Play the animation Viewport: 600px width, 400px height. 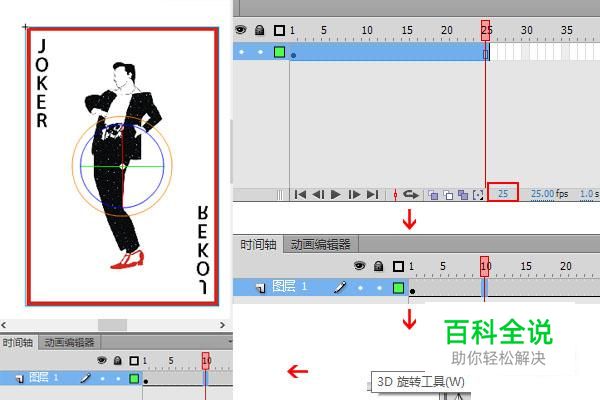(336, 194)
